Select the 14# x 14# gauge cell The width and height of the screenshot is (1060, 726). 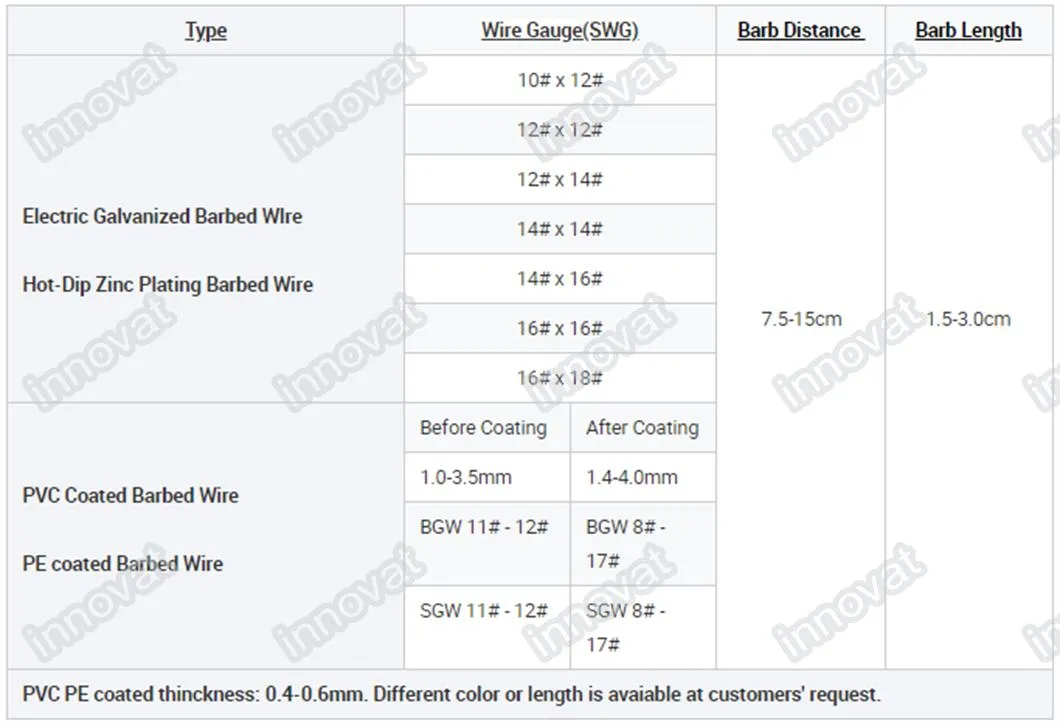click(559, 229)
